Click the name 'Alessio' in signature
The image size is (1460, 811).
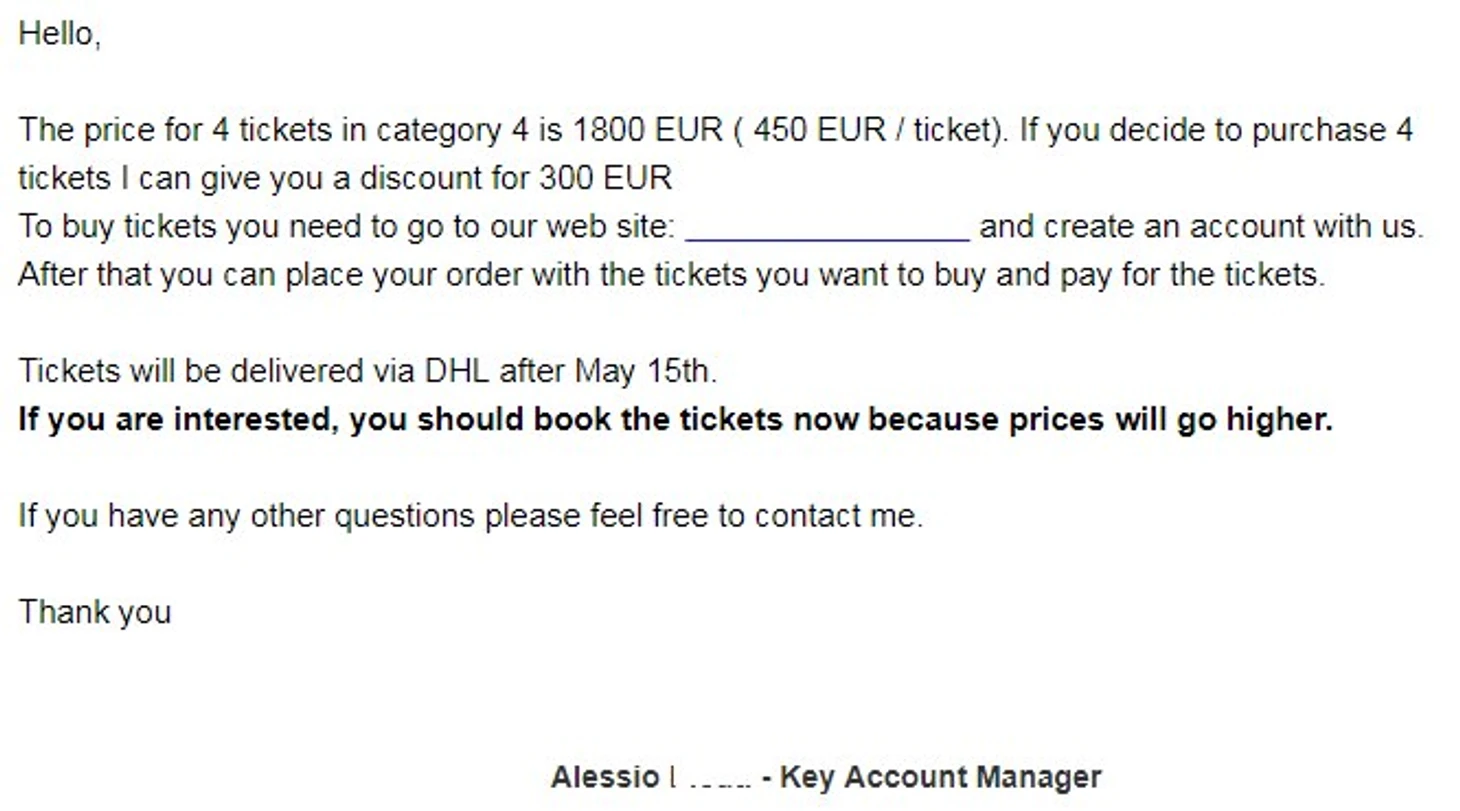pos(605,777)
